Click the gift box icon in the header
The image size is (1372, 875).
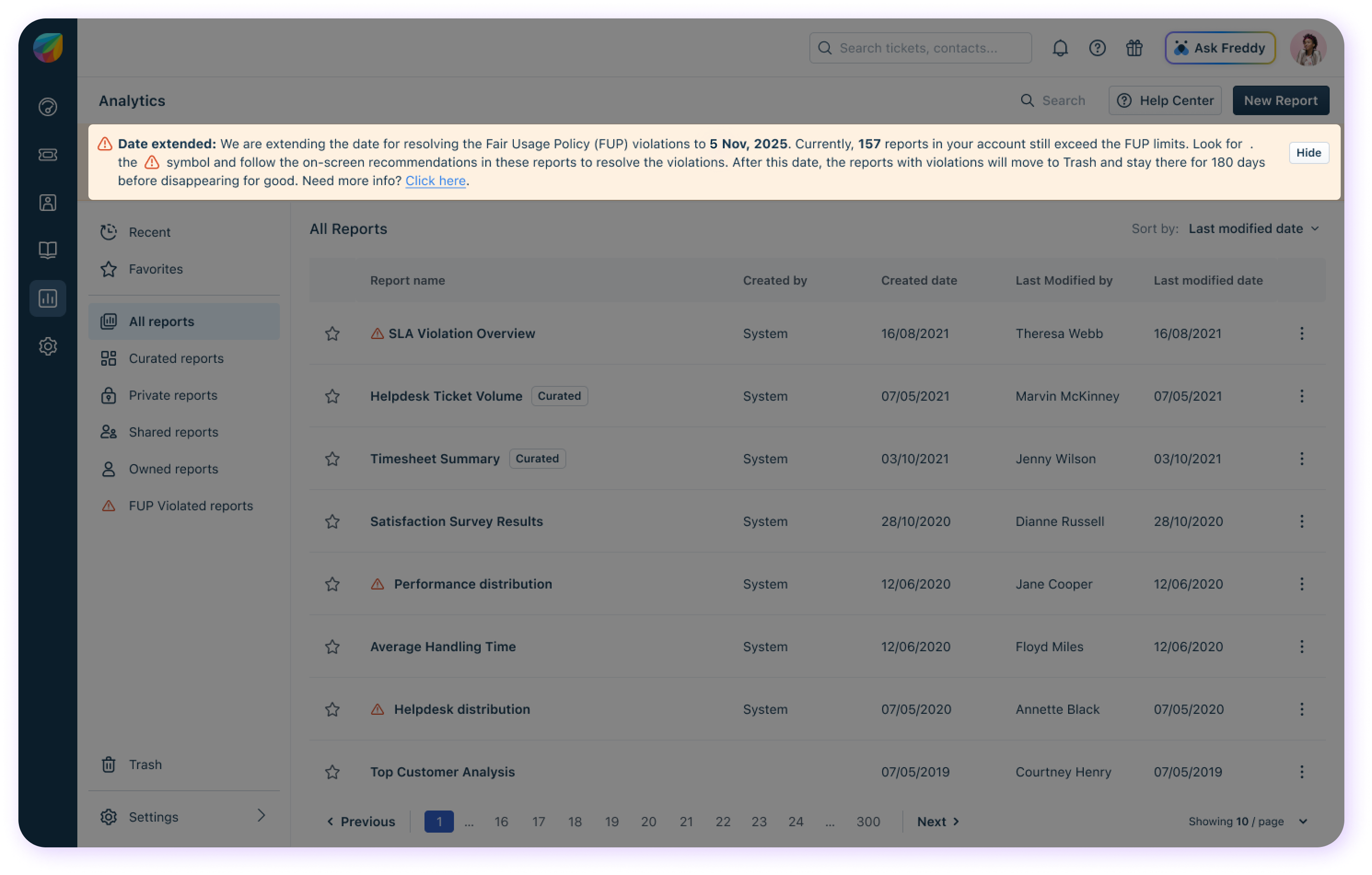pos(1134,48)
